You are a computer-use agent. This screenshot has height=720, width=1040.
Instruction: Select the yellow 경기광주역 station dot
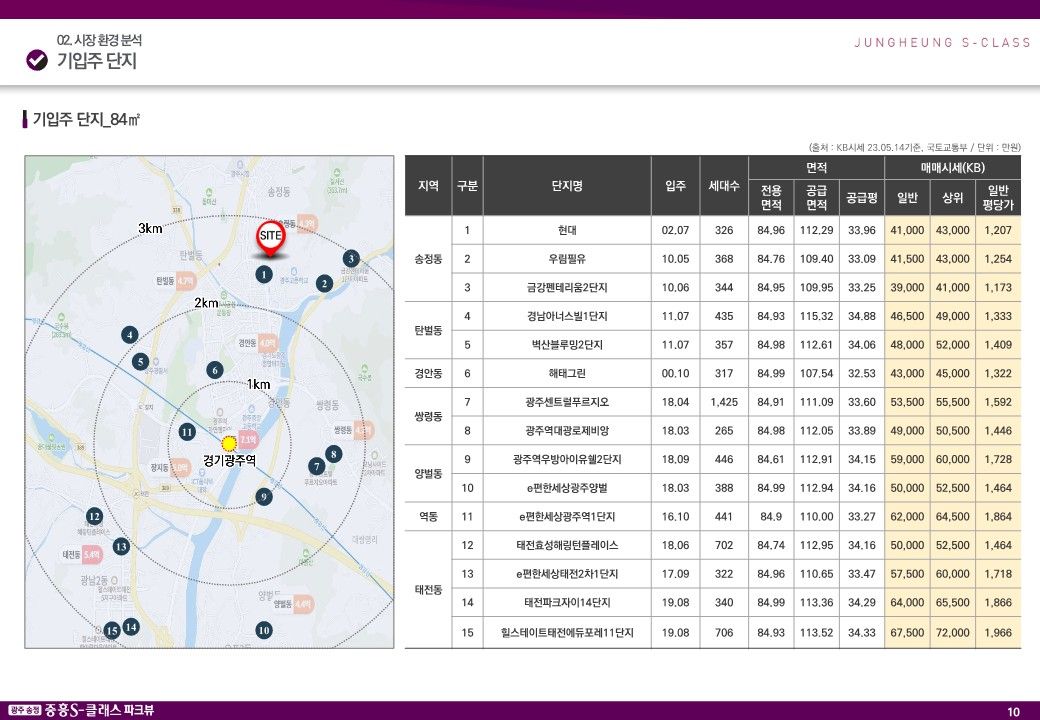(x=229, y=443)
